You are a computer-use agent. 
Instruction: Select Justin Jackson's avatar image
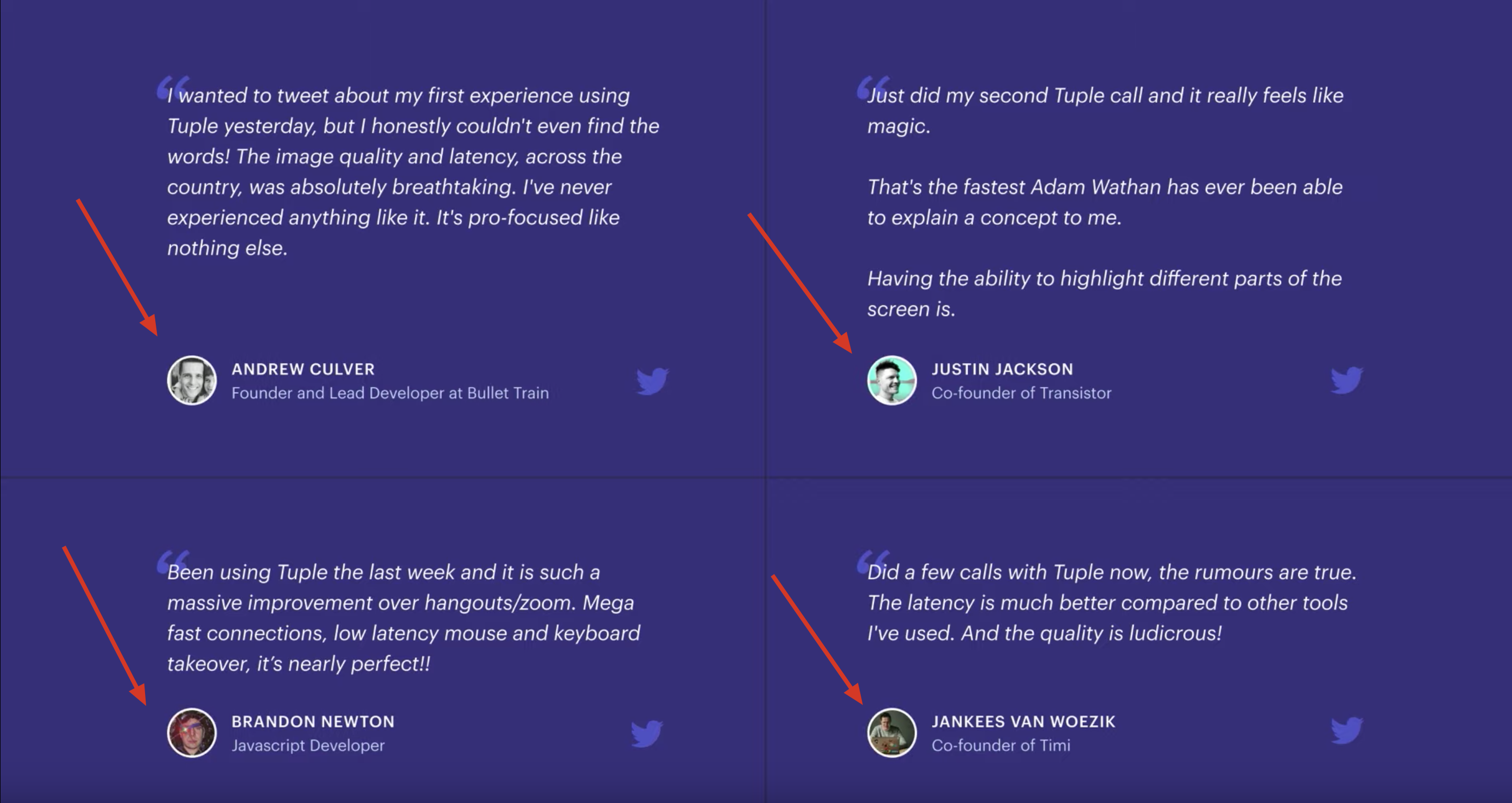[x=891, y=381]
